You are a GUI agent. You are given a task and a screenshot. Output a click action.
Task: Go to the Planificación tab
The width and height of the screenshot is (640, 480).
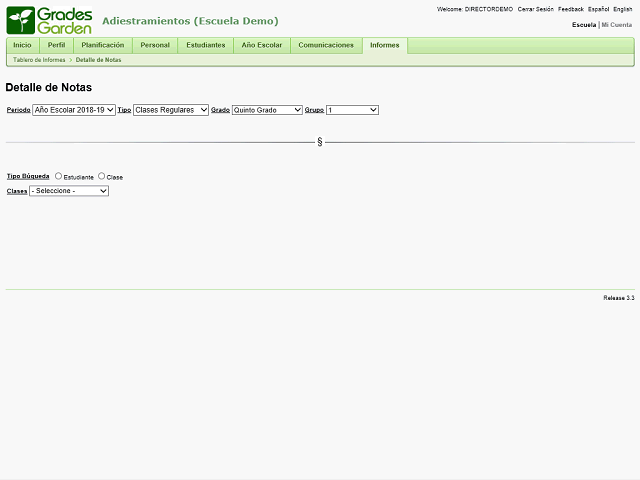[x=103, y=45]
